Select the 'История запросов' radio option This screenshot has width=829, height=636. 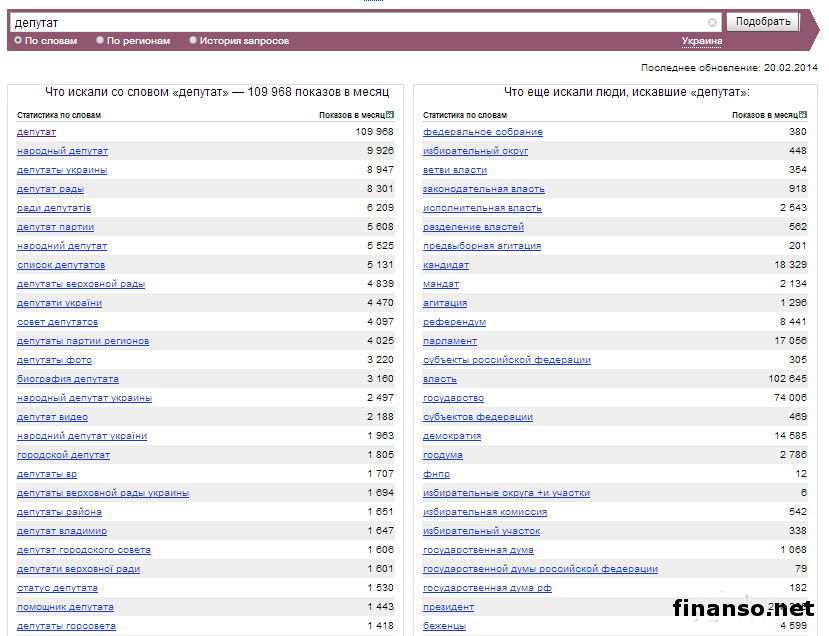pyautogui.click(x=193, y=41)
